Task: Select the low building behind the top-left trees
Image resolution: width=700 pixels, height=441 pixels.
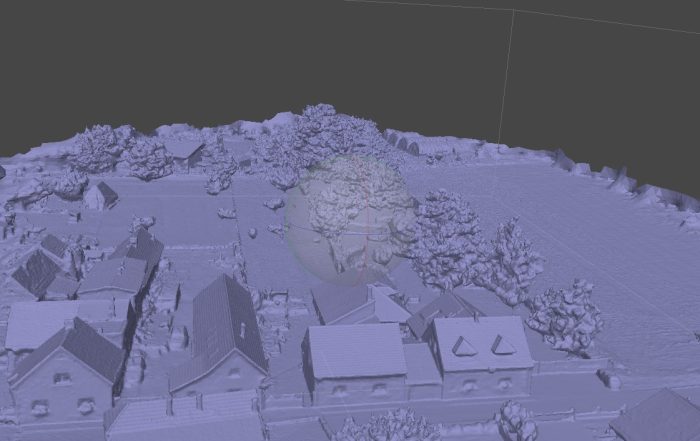Action: [183, 151]
